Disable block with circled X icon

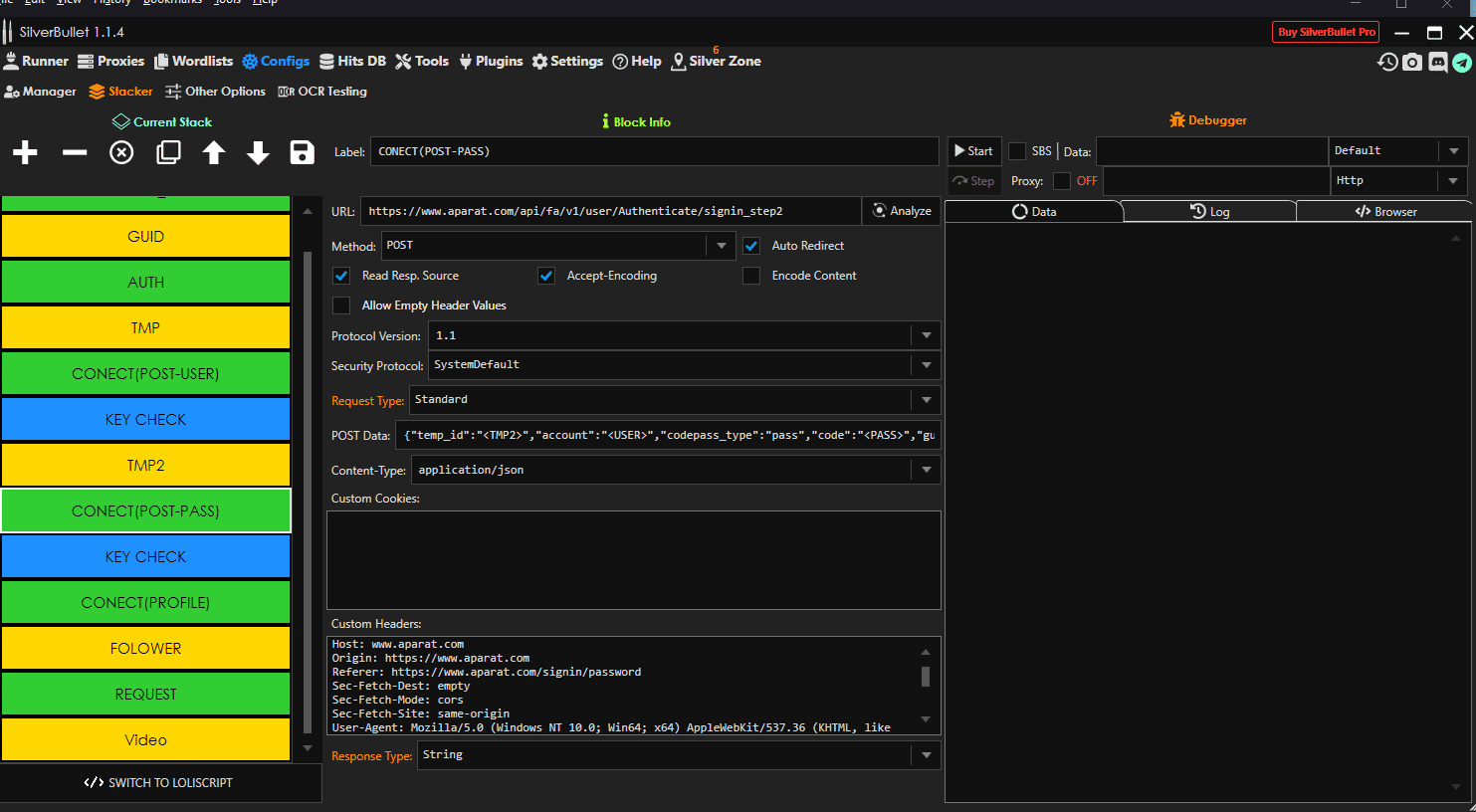pos(121,152)
